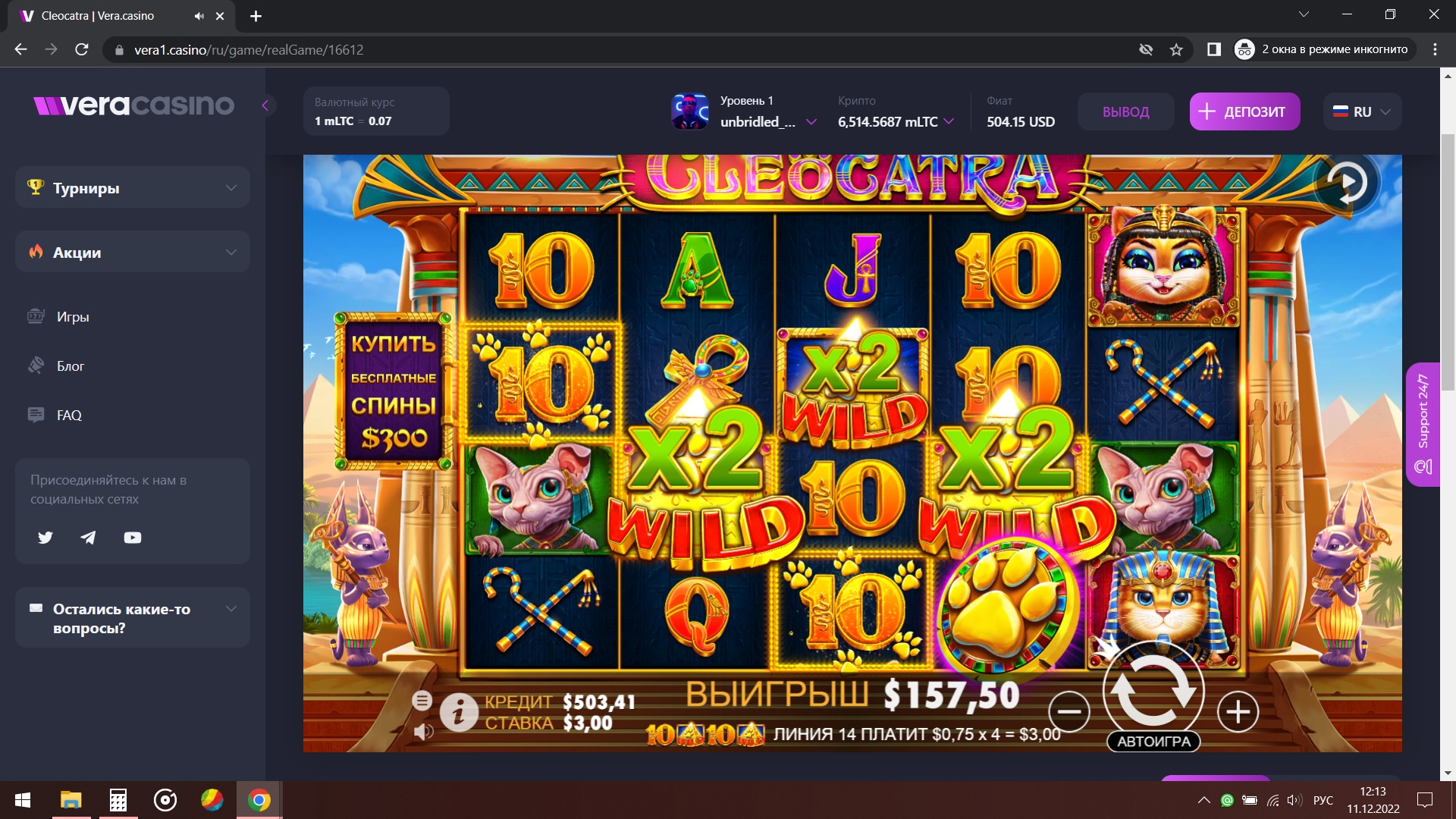Open the RU language dropdown
Screen dimensions: 1456x819
click(x=1363, y=111)
